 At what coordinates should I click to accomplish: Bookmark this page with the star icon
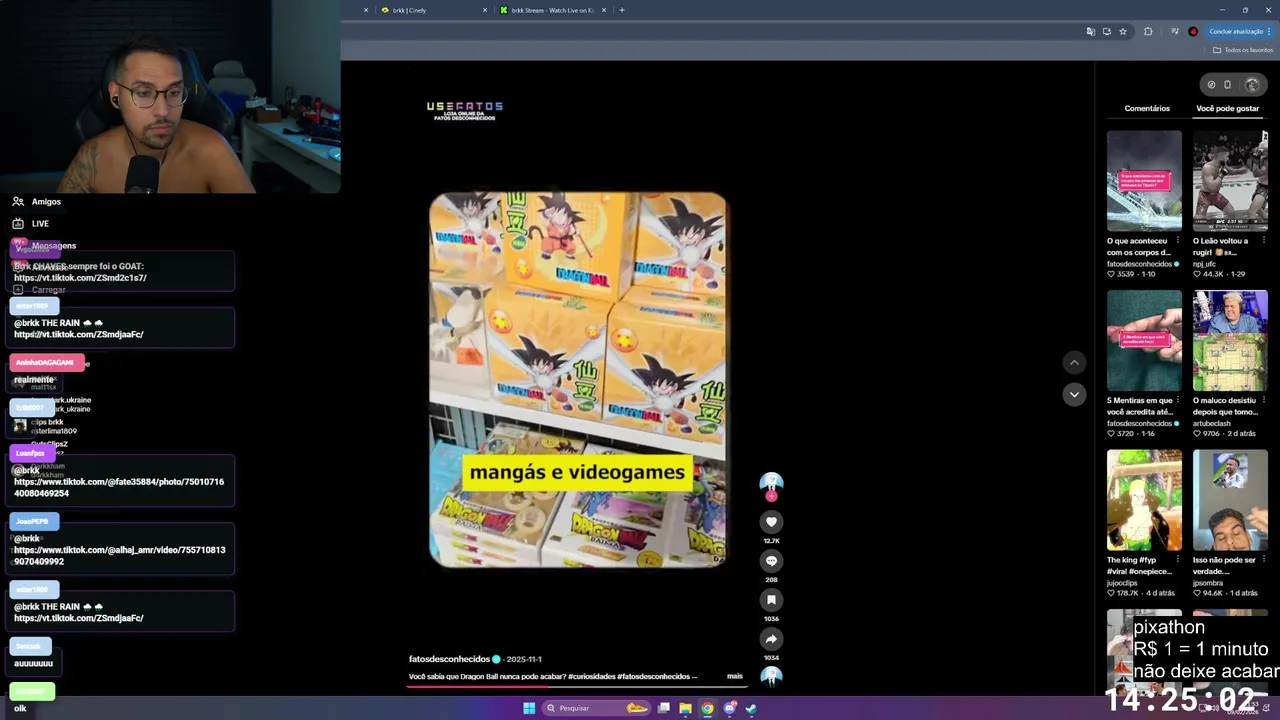1123,32
